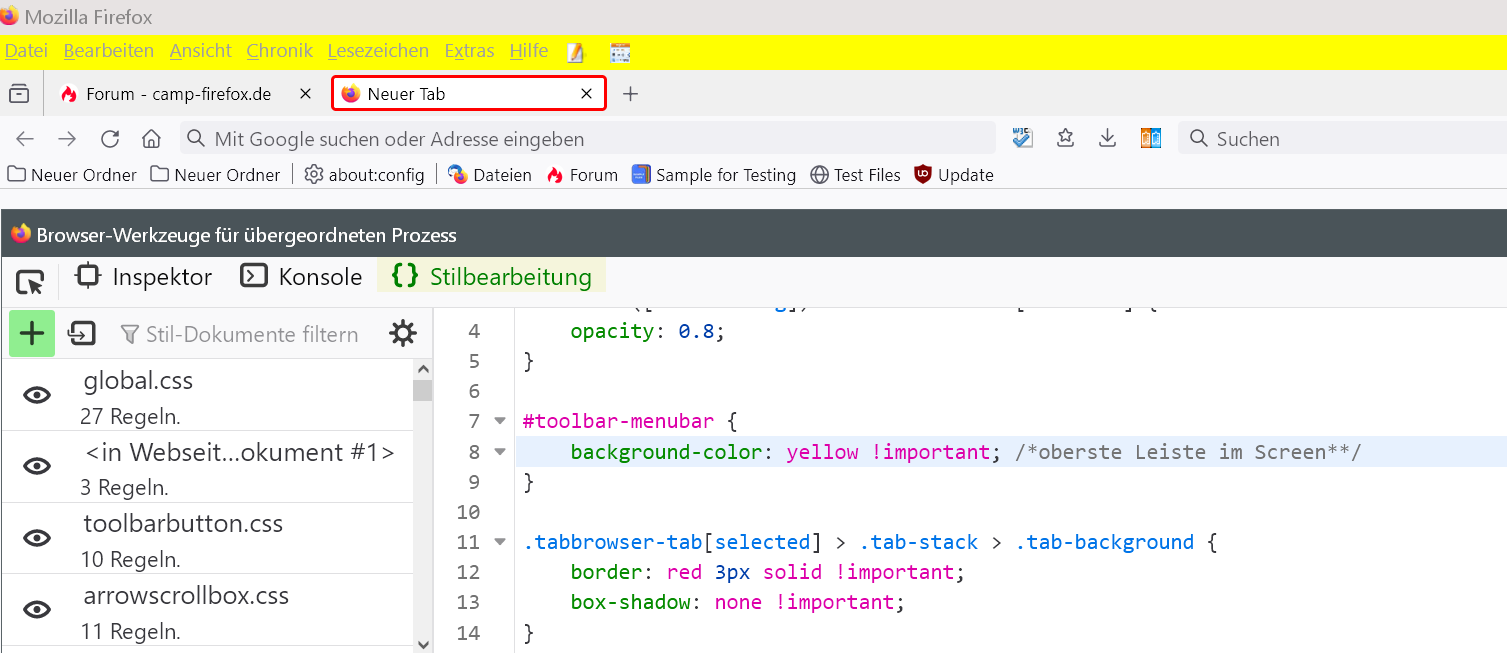This screenshot has height=653, width=1507.
Task: Close the Neuer Tab tab
Action: pos(587,94)
